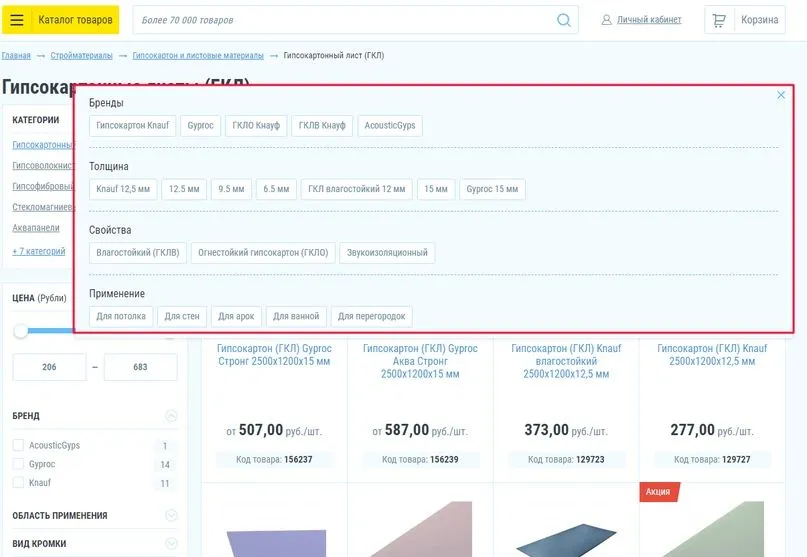Click the pink drywall sheet thumbnail
The height and width of the screenshot is (557, 807).
[420, 530]
